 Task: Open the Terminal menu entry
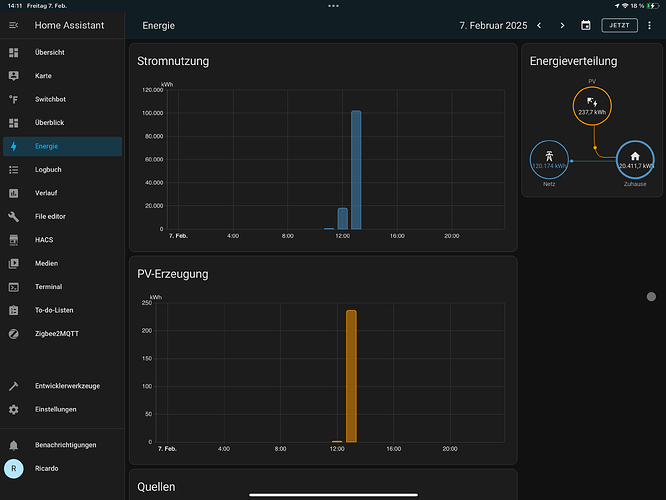[x=62, y=287]
